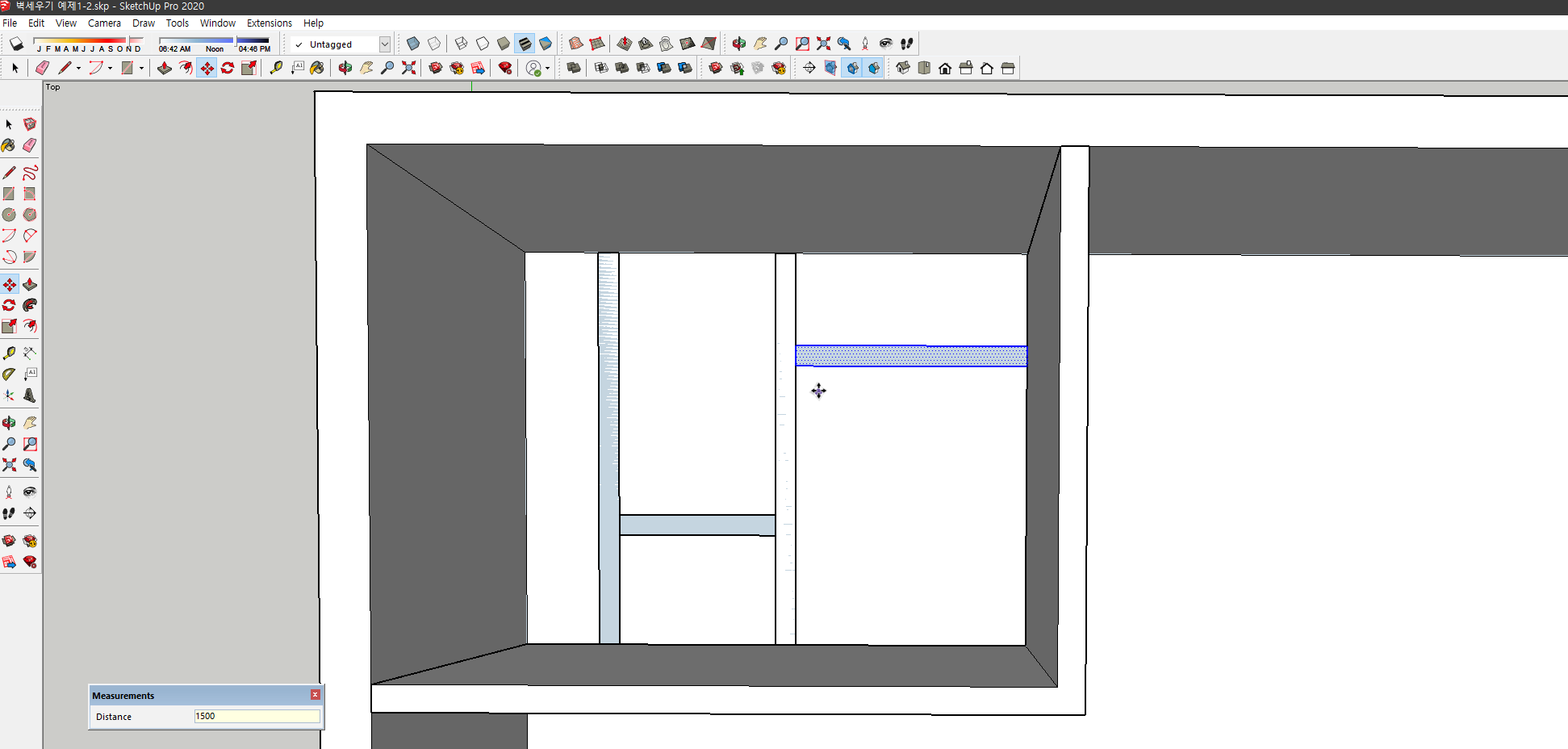Viewport: 1568px width, 749px height.
Task: Select the Sandbox Drape tool
Action: point(667,44)
